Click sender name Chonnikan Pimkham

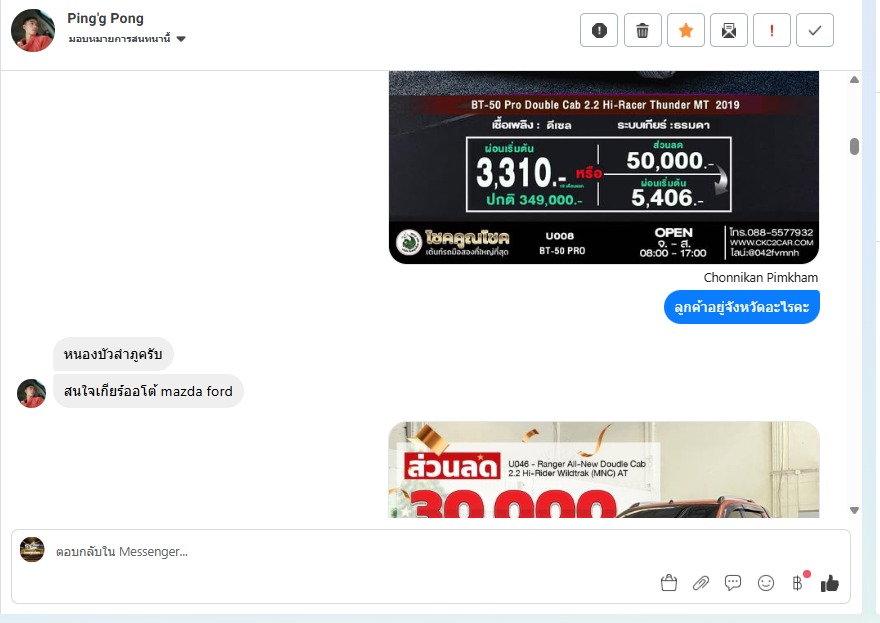click(760, 277)
